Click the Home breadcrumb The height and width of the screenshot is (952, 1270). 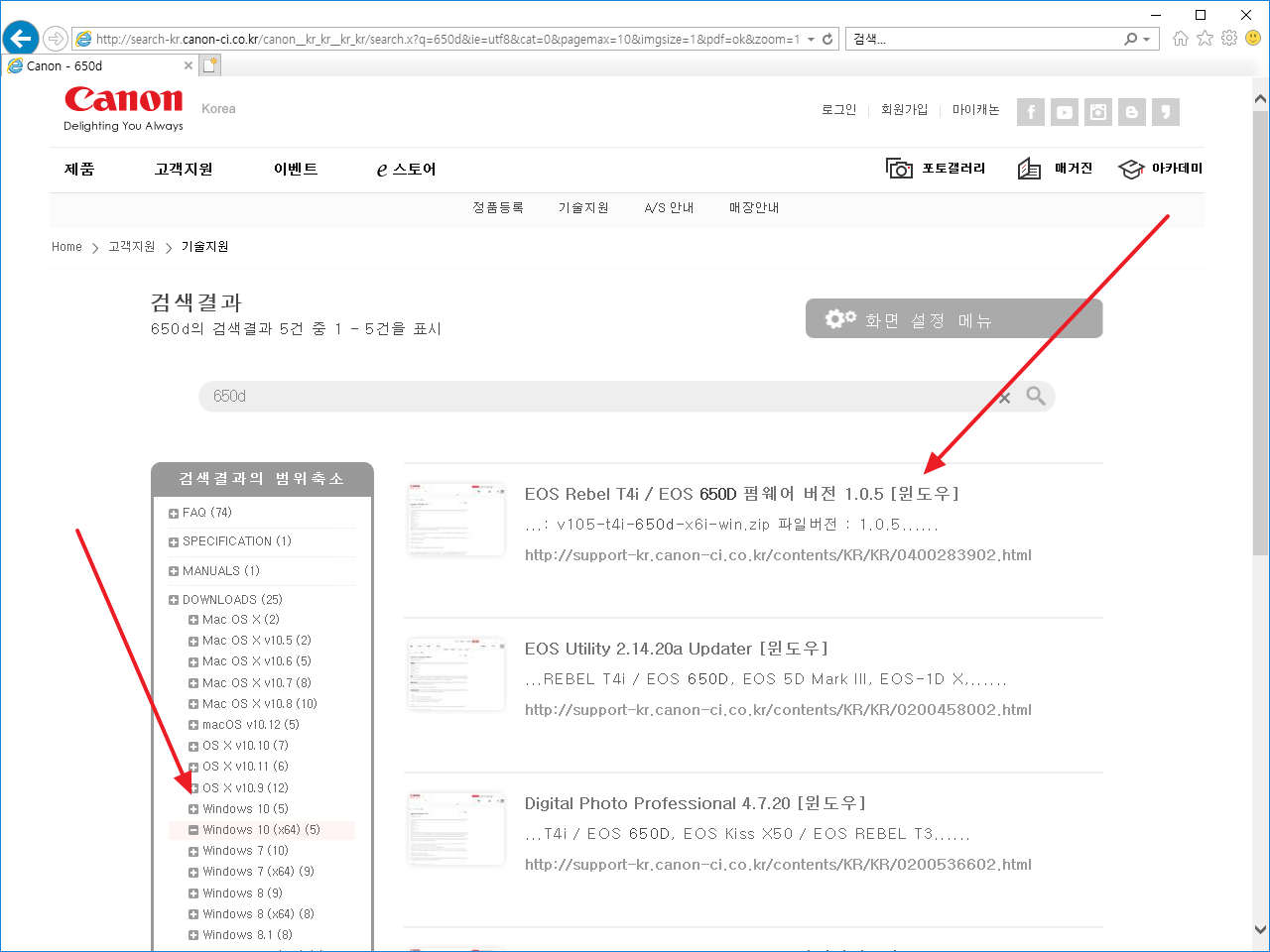pyautogui.click(x=66, y=247)
